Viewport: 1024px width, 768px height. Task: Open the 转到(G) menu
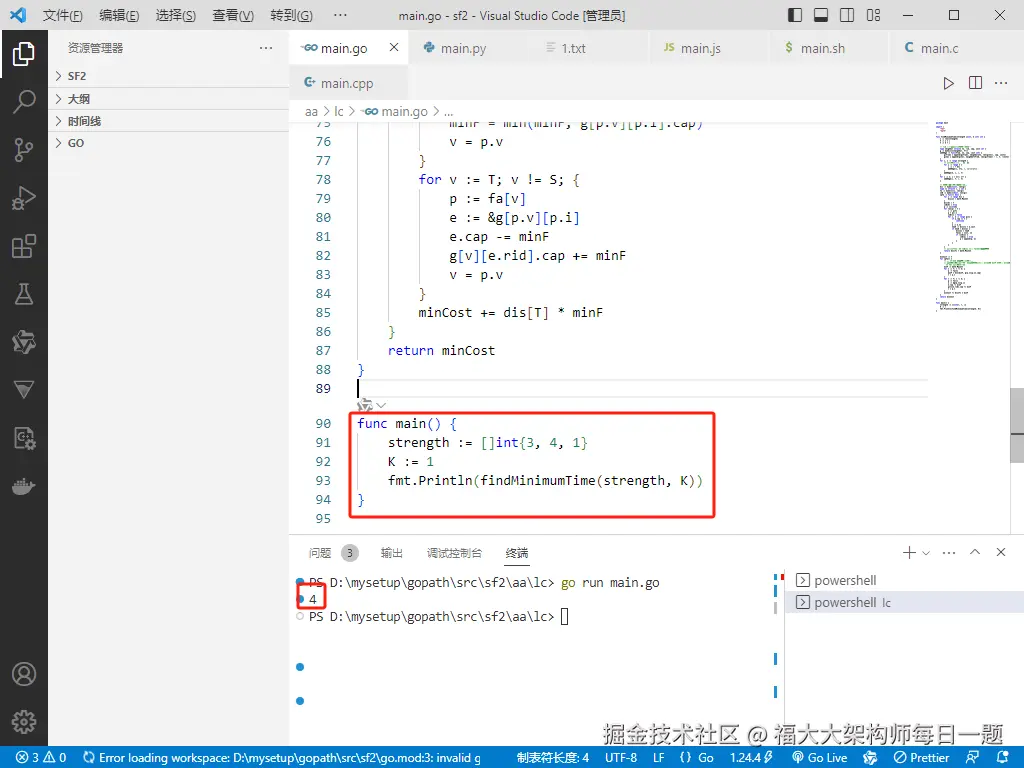291,15
